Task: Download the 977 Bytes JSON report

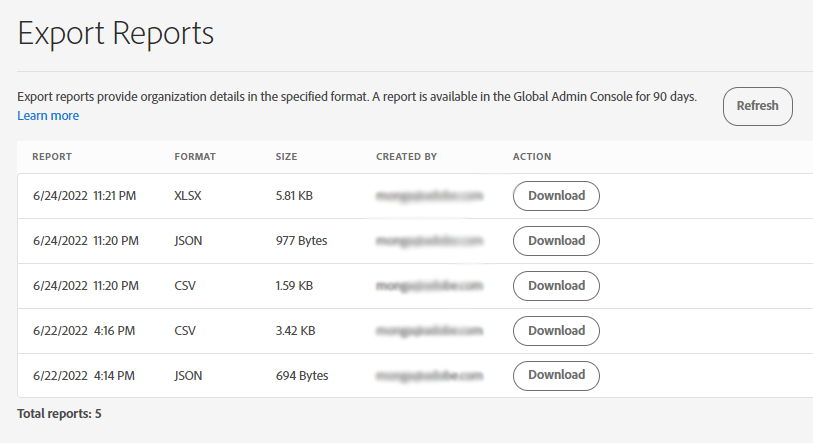Action: tap(556, 241)
